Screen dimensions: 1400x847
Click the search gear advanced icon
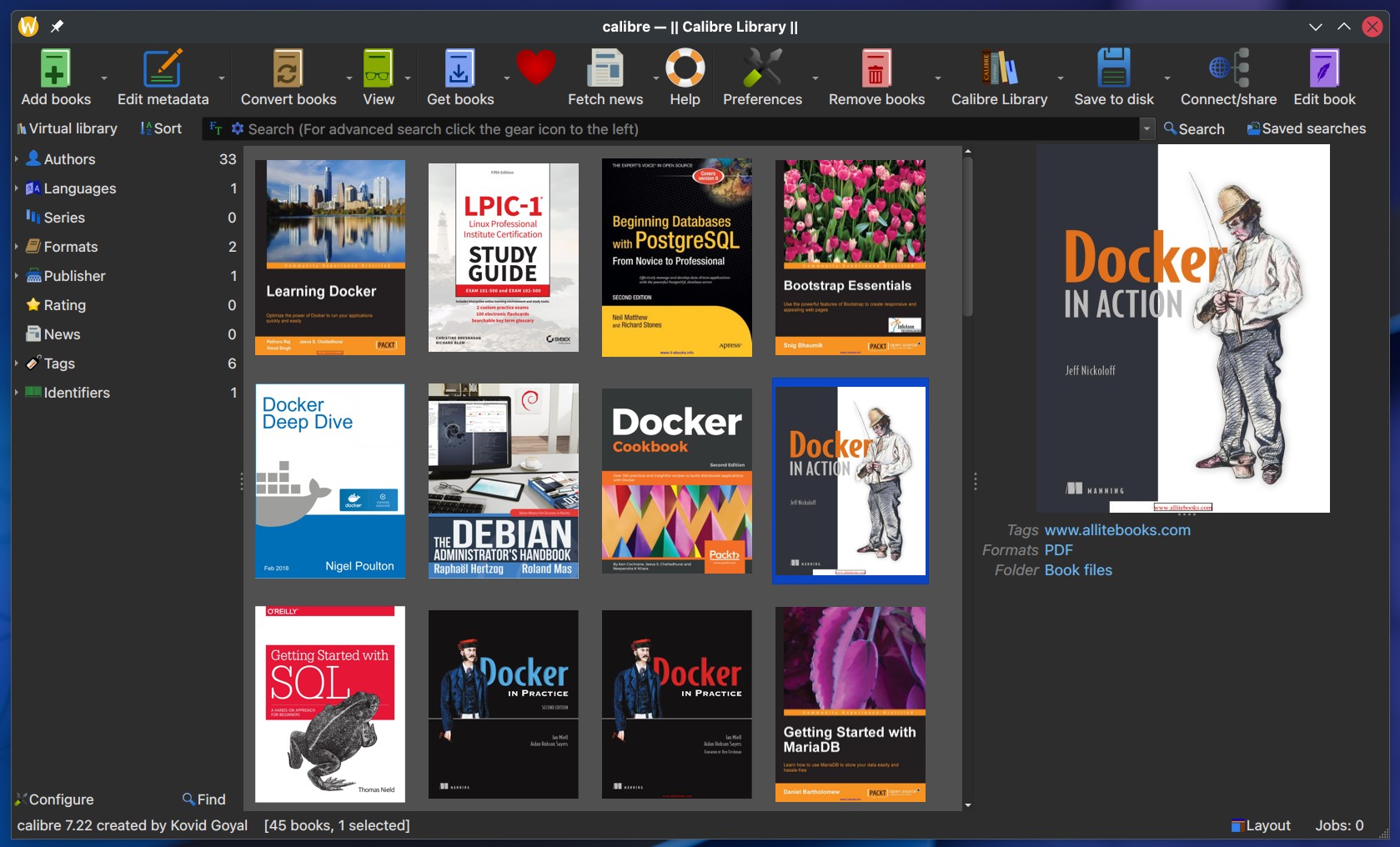click(x=238, y=128)
